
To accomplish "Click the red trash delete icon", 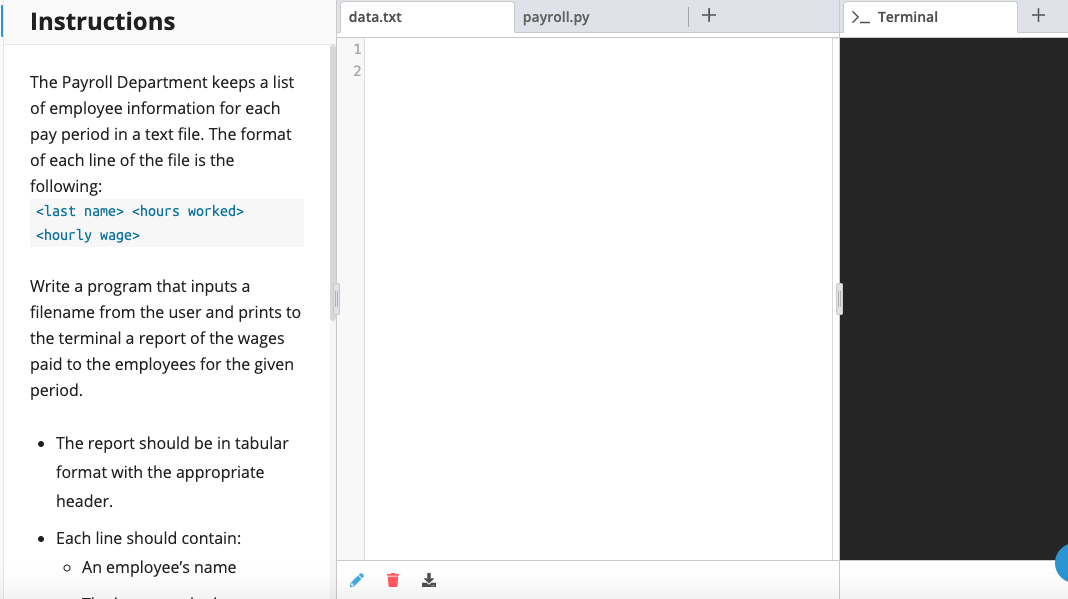I will tap(392, 579).
